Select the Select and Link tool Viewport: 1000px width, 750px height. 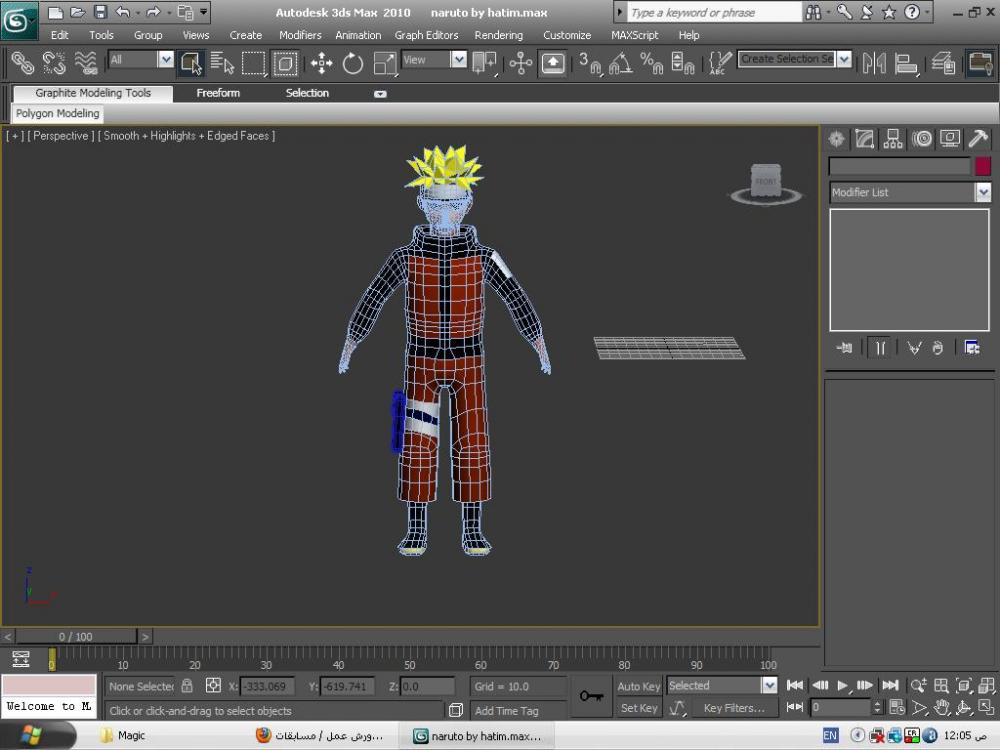[x=22, y=62]
